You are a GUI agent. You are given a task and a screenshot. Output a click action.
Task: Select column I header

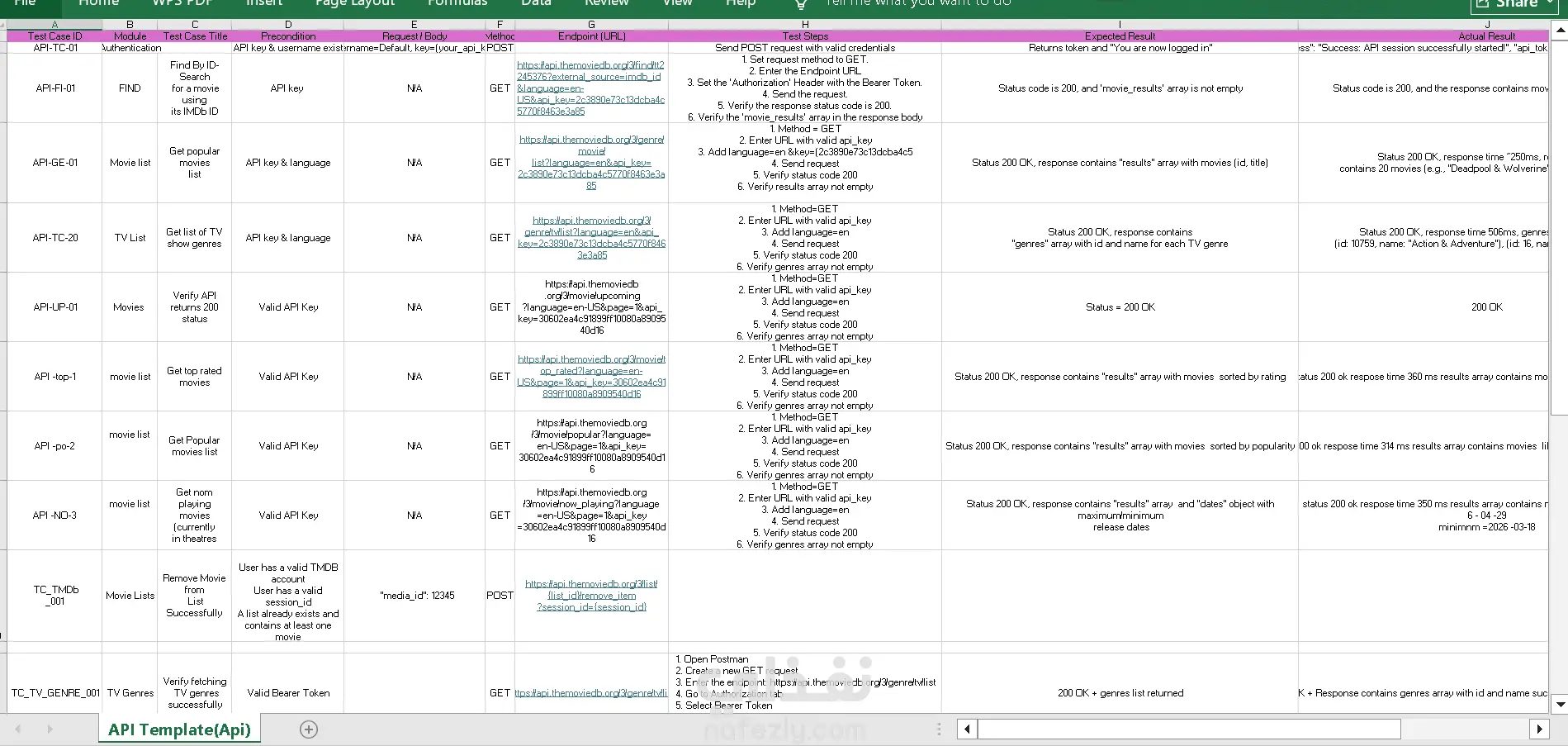tap(1120, 25)
